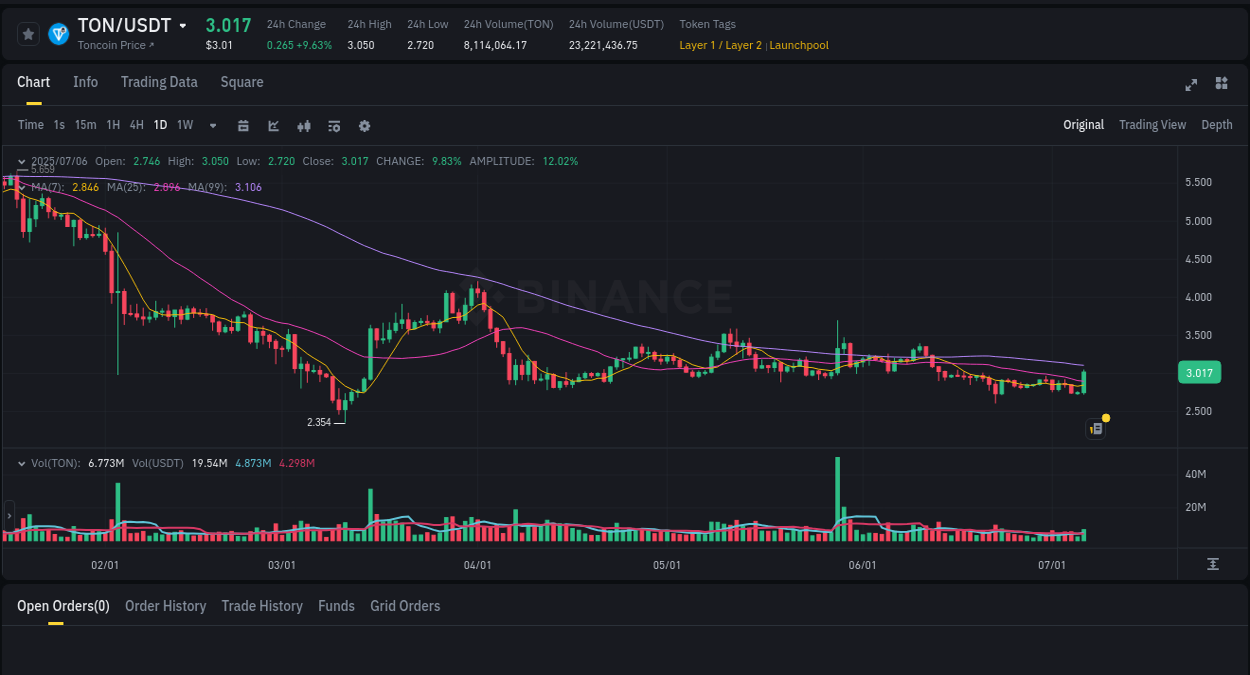Open the Order History tab
The image size is (1250, 675).
[165, 606]
